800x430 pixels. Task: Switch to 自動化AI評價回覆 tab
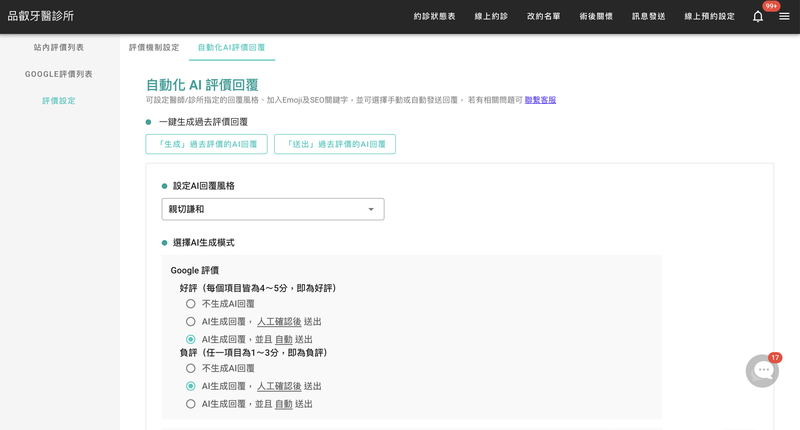coord(231,47)
